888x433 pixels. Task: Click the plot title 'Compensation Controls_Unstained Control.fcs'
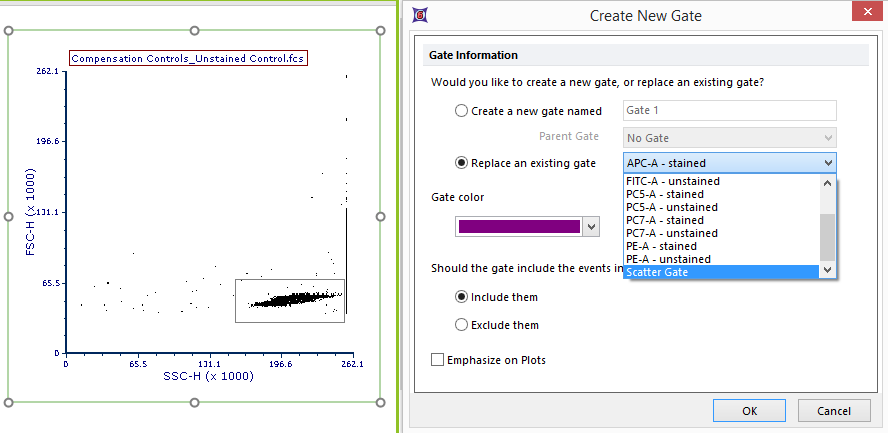coord(188,59)
